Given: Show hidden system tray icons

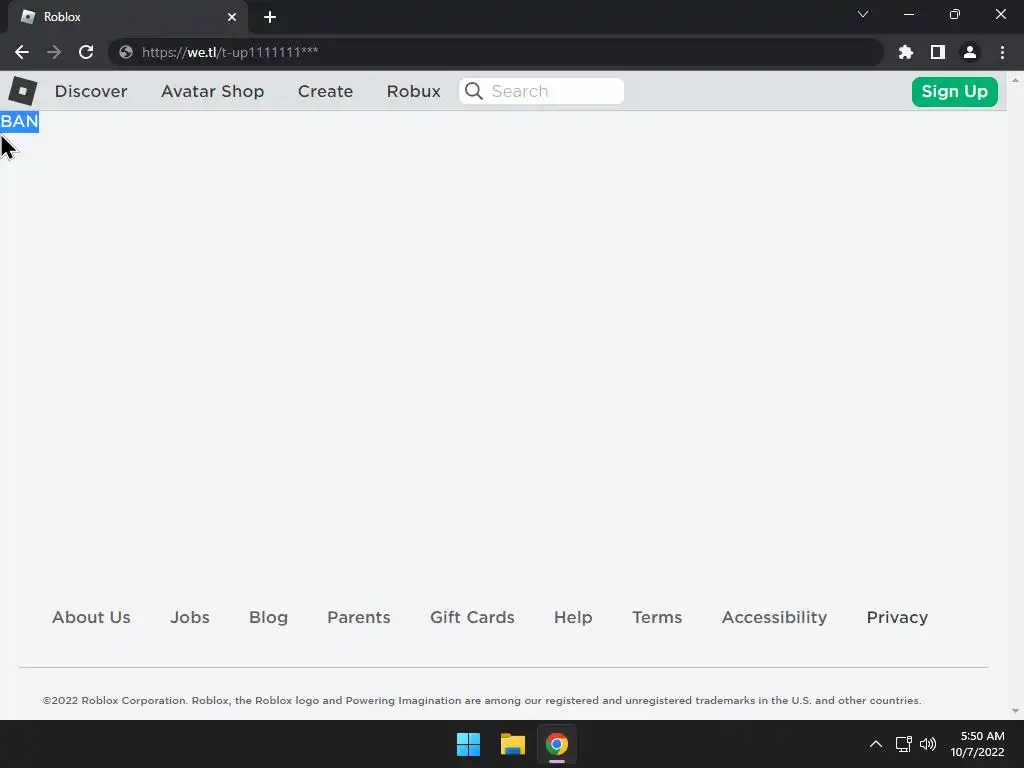Looking at the screenshot, I should 876,744.
